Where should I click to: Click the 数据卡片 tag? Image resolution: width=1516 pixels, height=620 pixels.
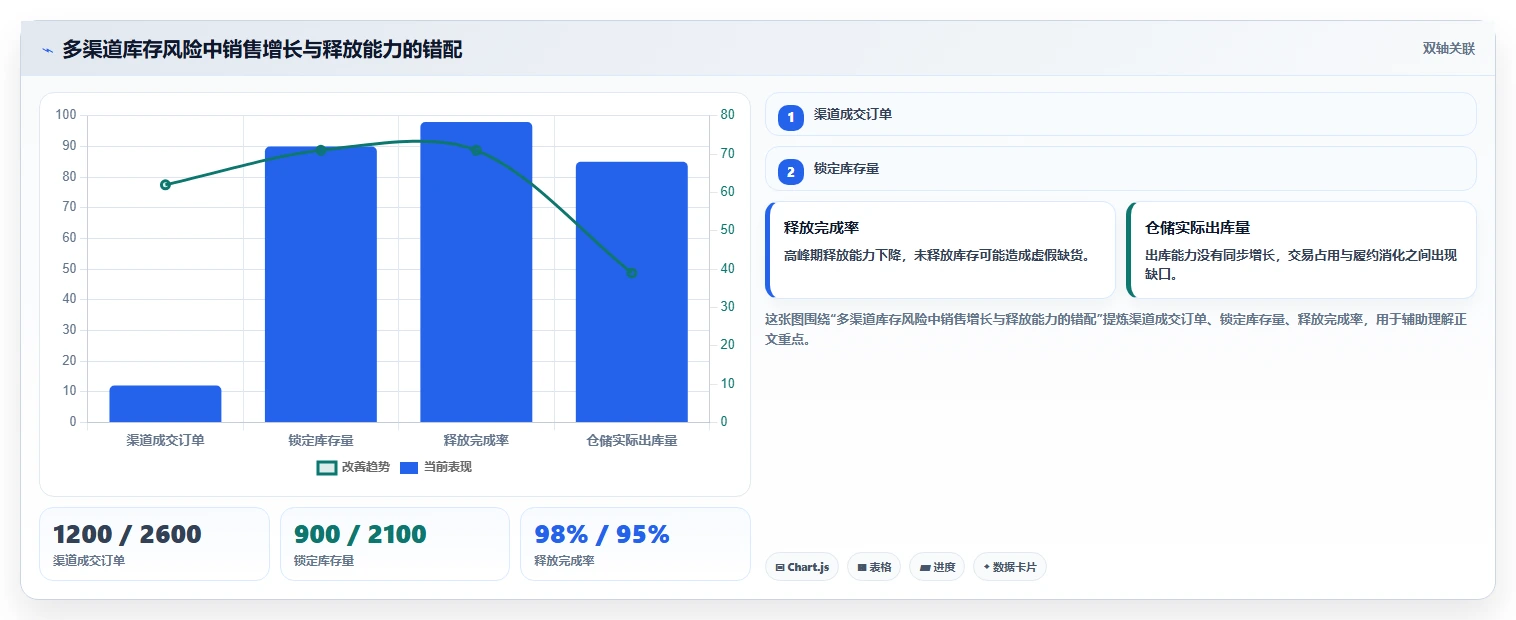click(x=1009, y=567)
